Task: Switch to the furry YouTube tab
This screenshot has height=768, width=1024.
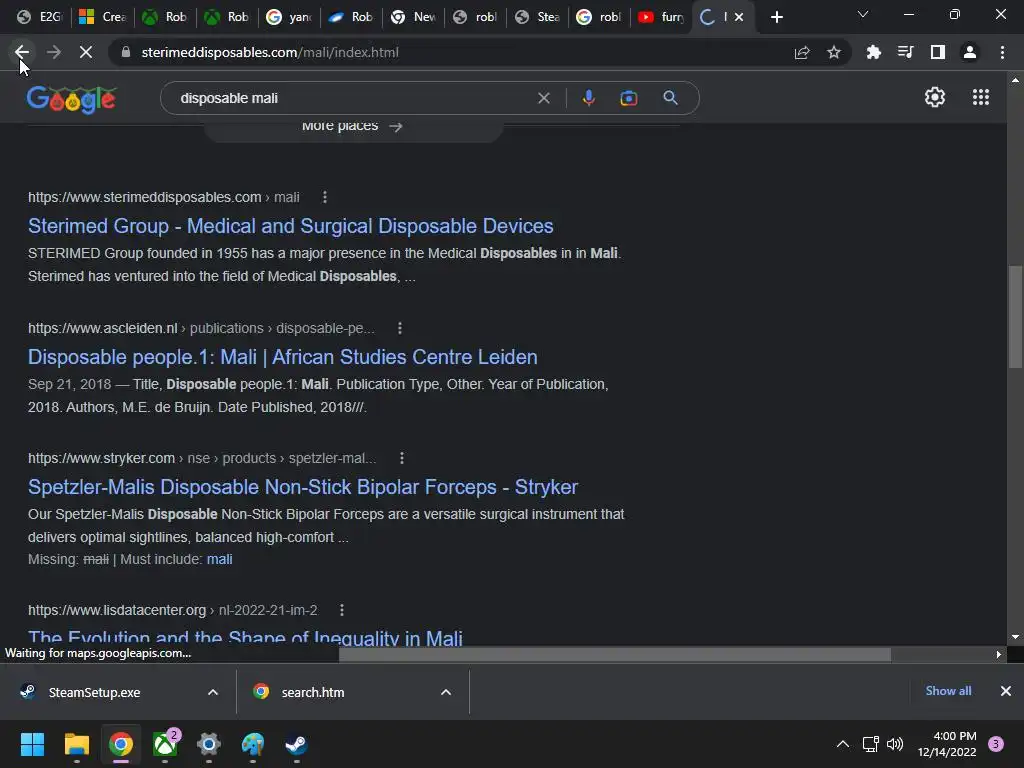Action: click(x=662, y=17)
